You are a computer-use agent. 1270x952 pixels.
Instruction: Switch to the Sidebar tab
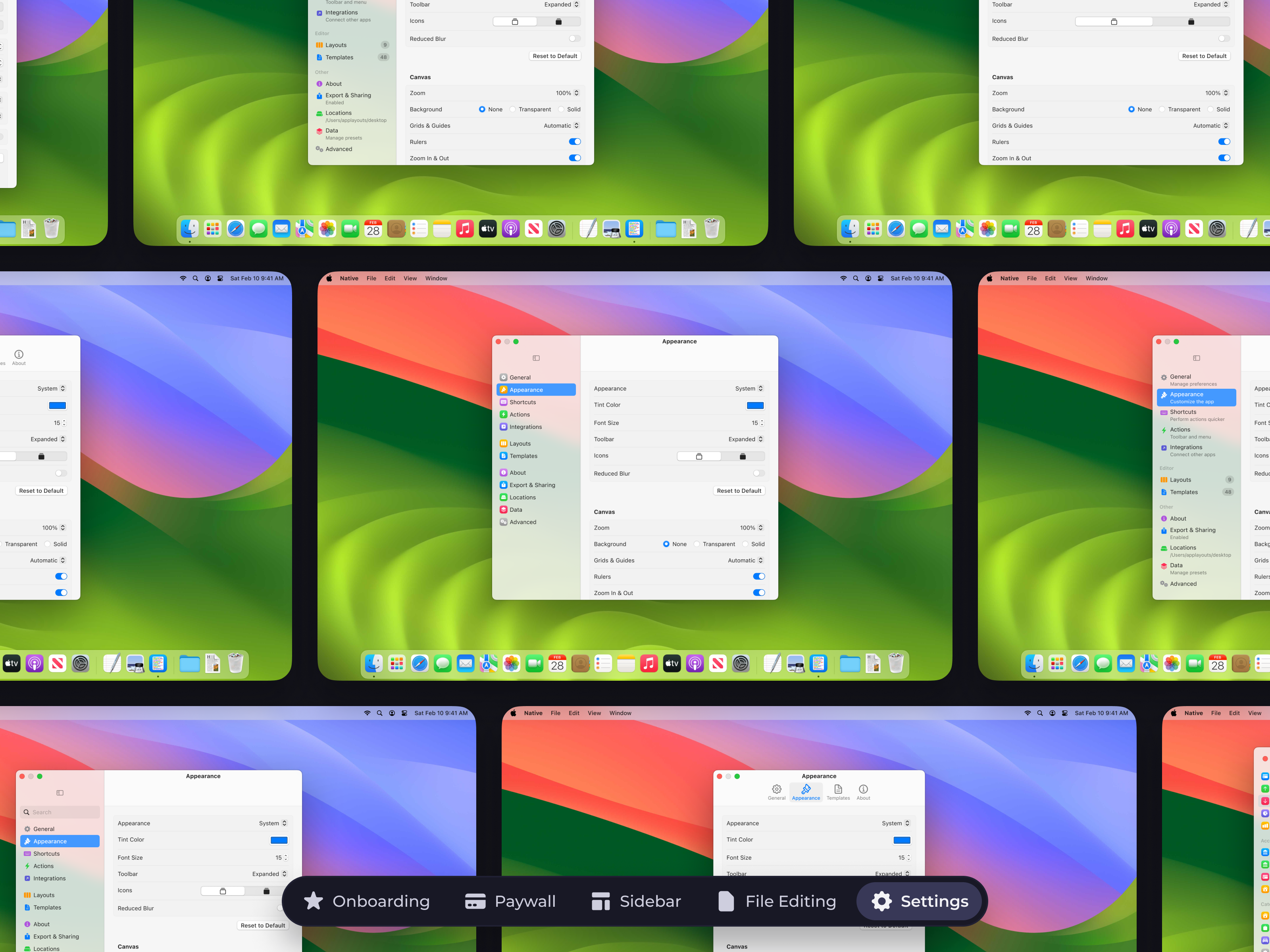pos(636,901)
